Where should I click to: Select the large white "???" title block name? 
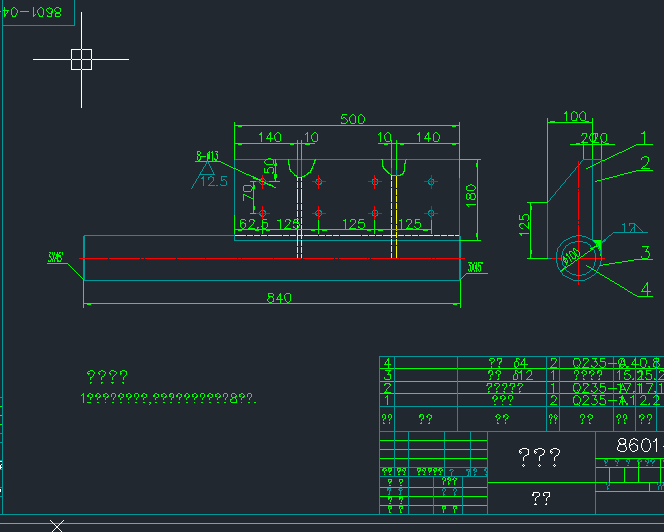[x=540, y=457]
